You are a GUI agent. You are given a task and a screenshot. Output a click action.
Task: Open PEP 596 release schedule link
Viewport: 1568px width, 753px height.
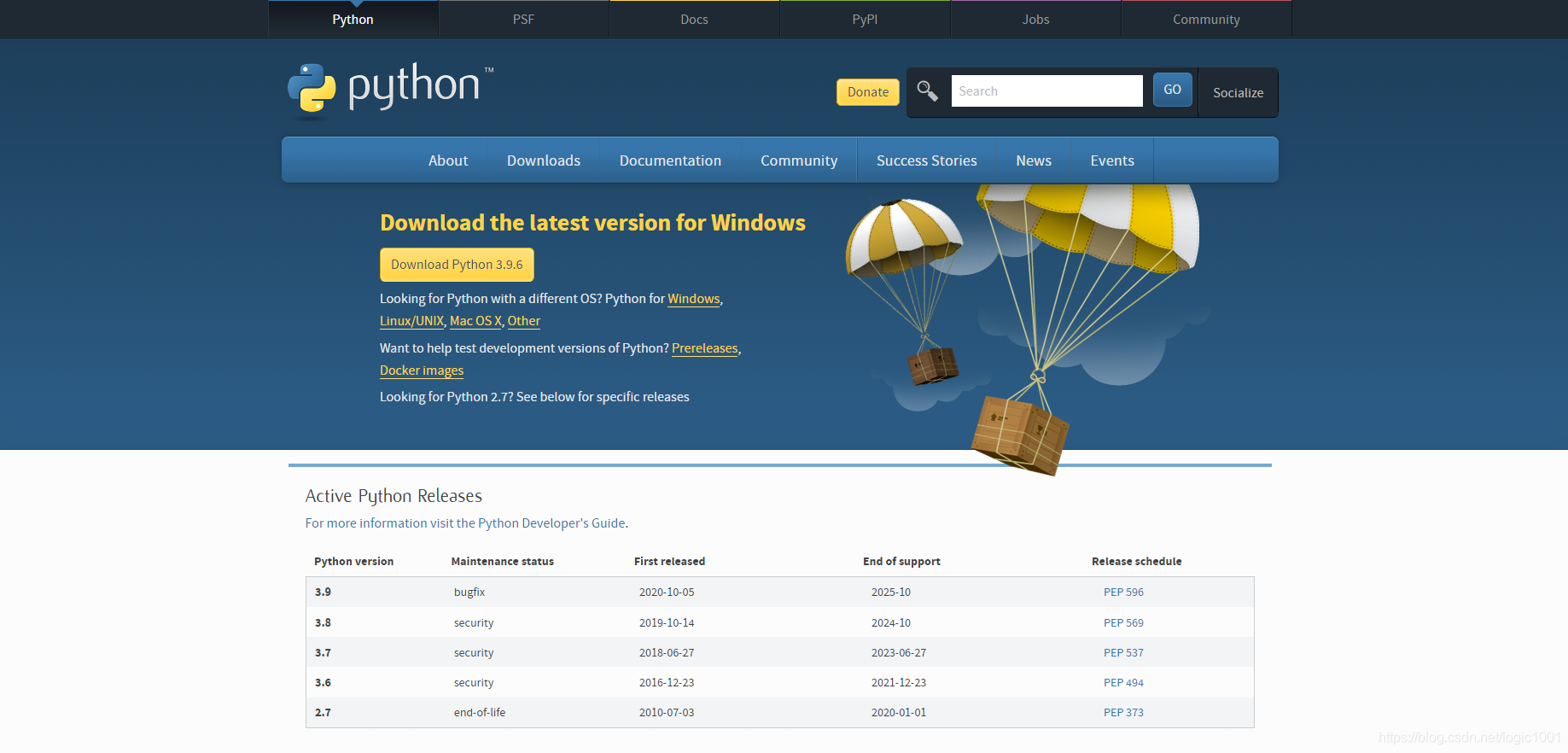(x=1123, y=592)
